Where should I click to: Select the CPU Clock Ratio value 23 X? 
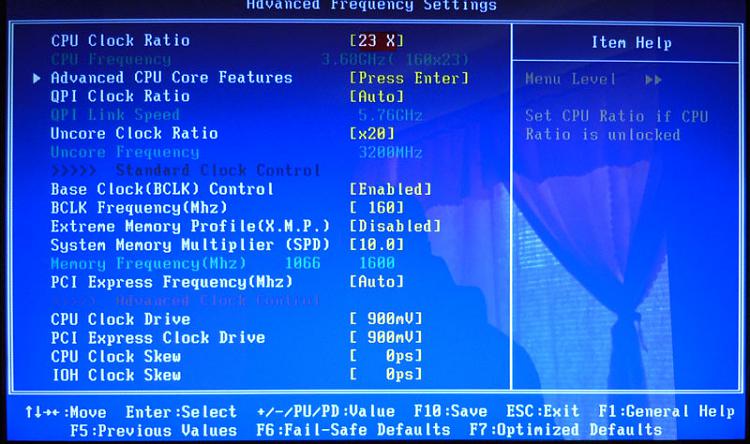(x=376, y=41)
